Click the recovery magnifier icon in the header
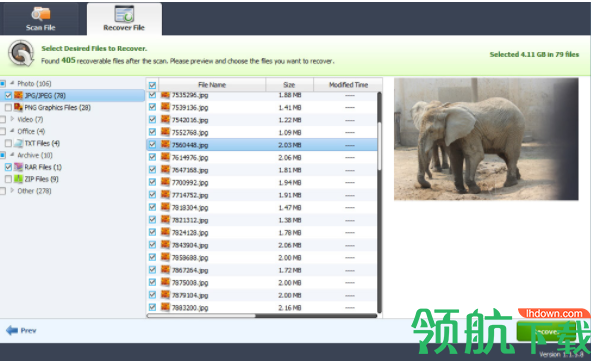591x361 pixels. click(x=21, y=54)
